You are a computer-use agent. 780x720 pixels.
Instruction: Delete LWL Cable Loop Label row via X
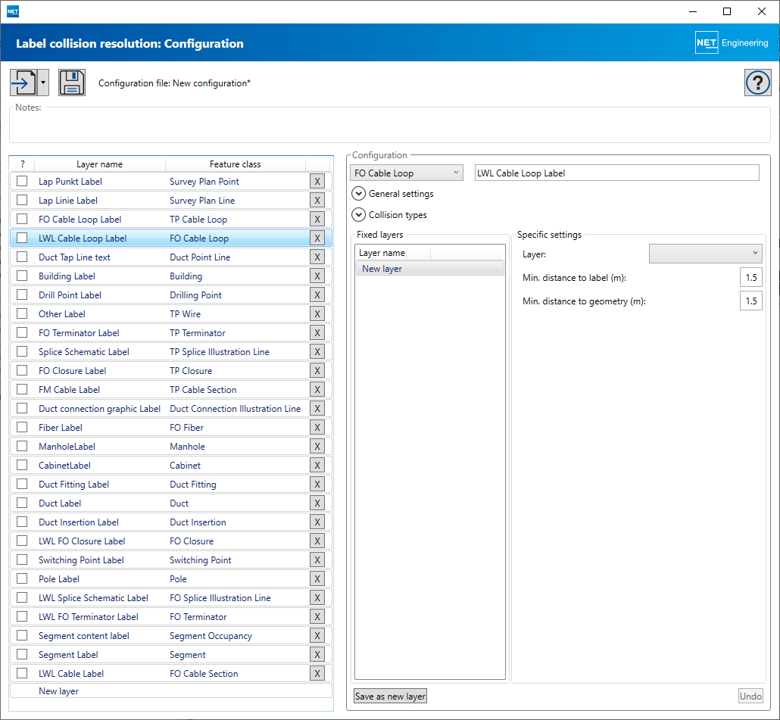(x=317, y=238)
